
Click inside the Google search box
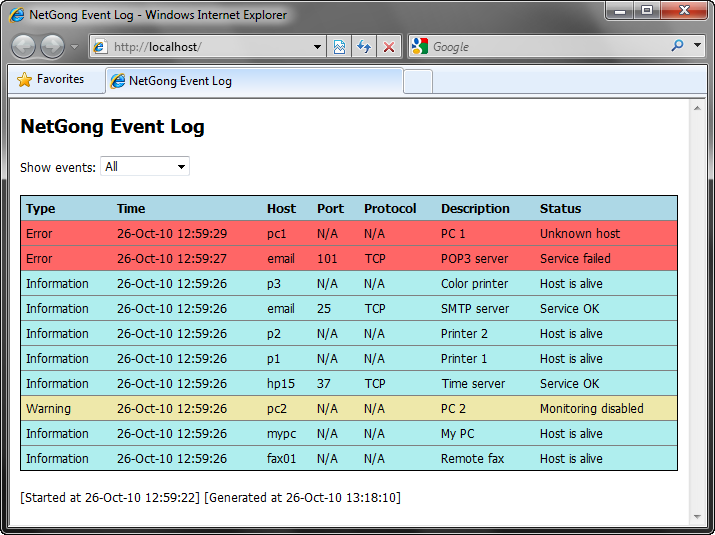tap(547, 47)
